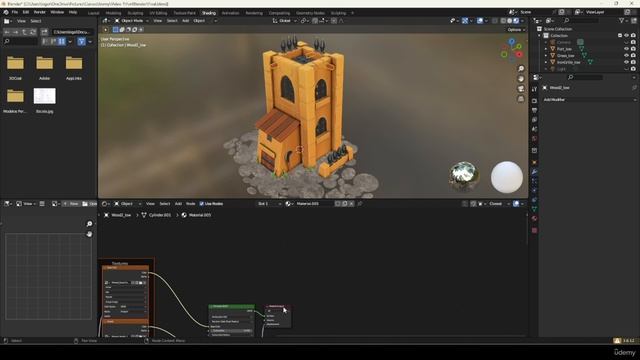640x360 pixels.
Task: Open the outliner filter dropdown
Action: point(623,20)
